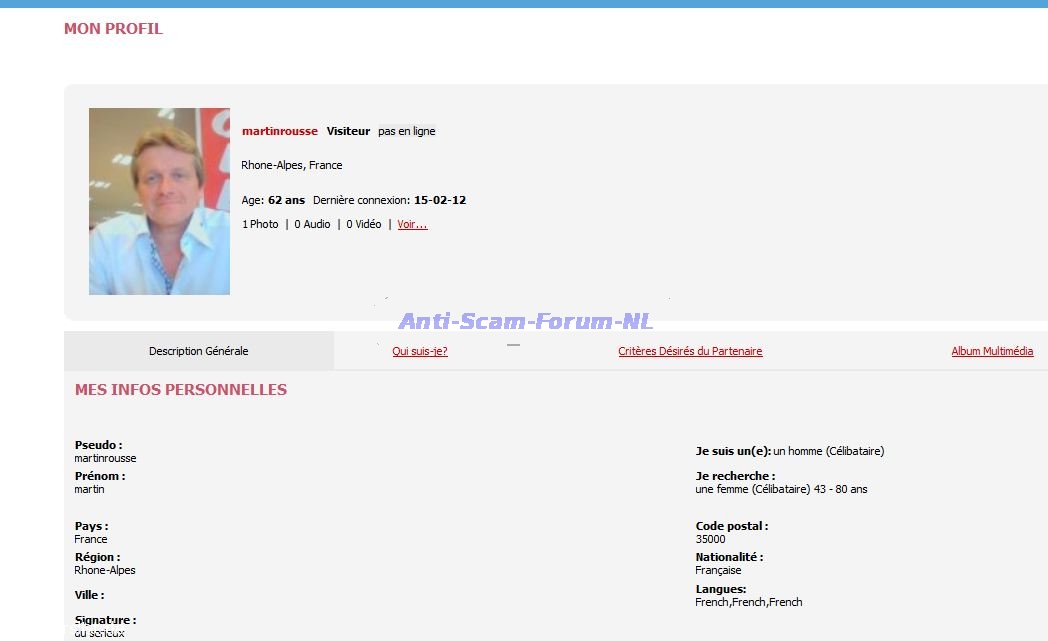Open the 'Voir...' media link
Viewport: 1048px width, 641px height.
tap(412, 225)
